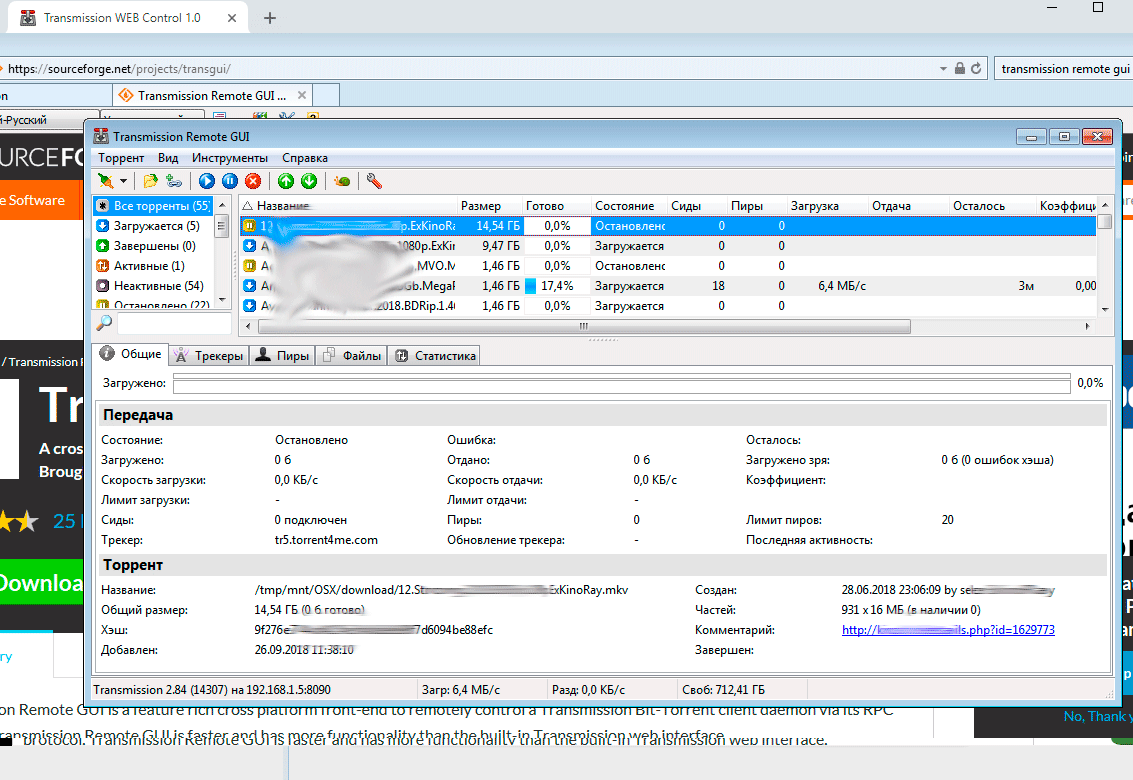Open the connect button dropdown arrow
The image size is (1133, 780).
[122, 181]
